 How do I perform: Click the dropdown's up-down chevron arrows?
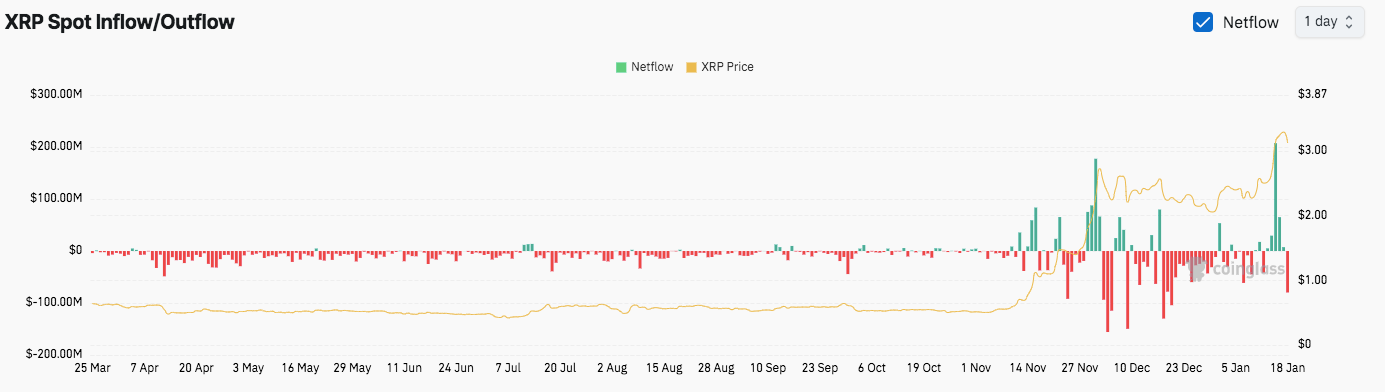pos(1349,22)
